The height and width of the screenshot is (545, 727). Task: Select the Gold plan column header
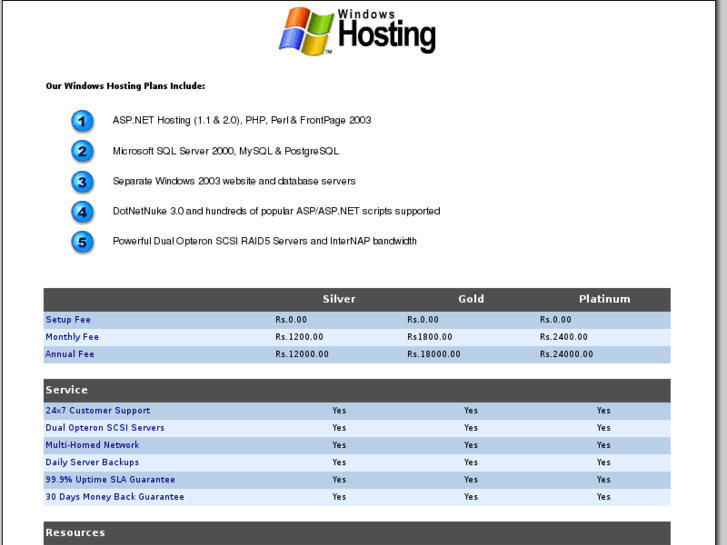tap(471, 299)
